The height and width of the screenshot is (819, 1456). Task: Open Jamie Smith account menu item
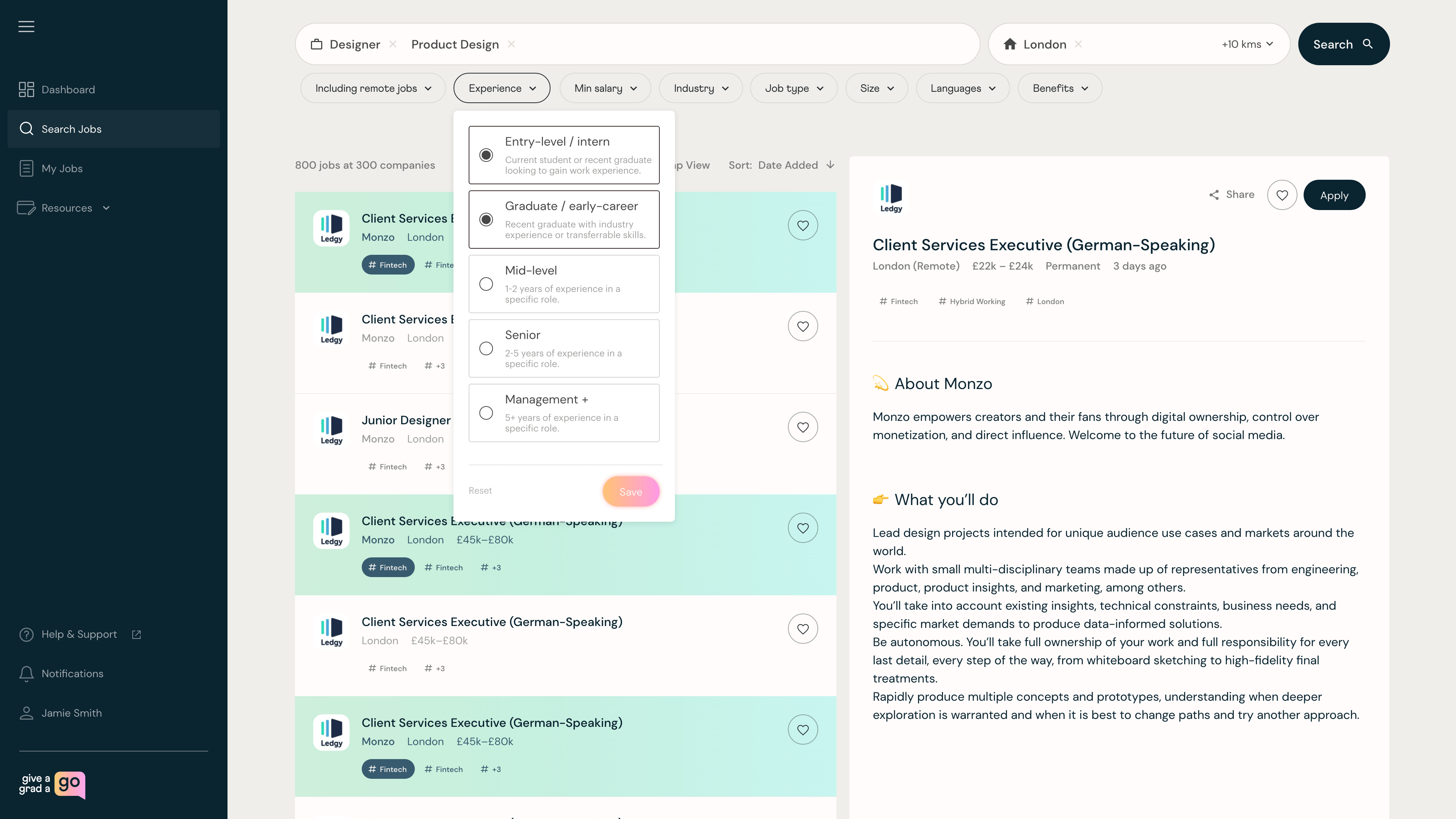point(114,713)
